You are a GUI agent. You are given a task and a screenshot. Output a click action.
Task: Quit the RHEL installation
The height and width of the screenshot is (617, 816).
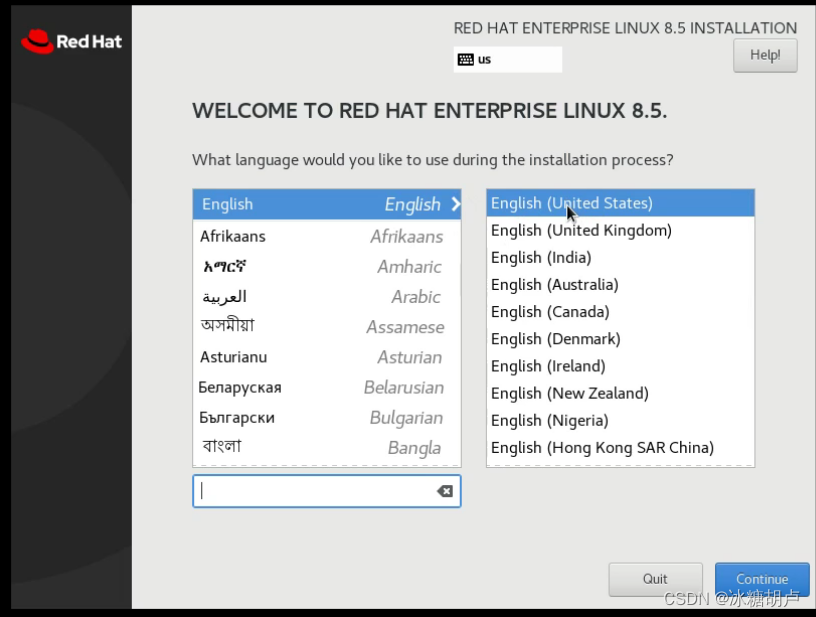pos(655,578)
